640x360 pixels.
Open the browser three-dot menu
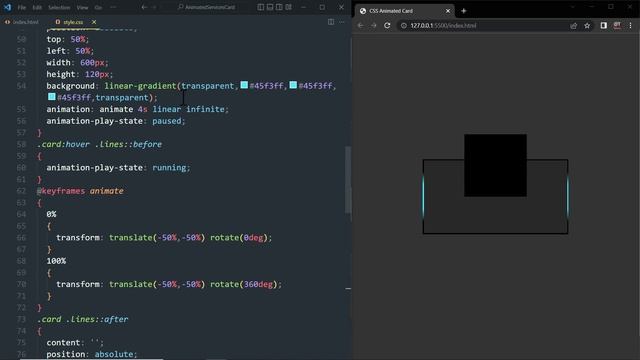(x=631, y=25)
